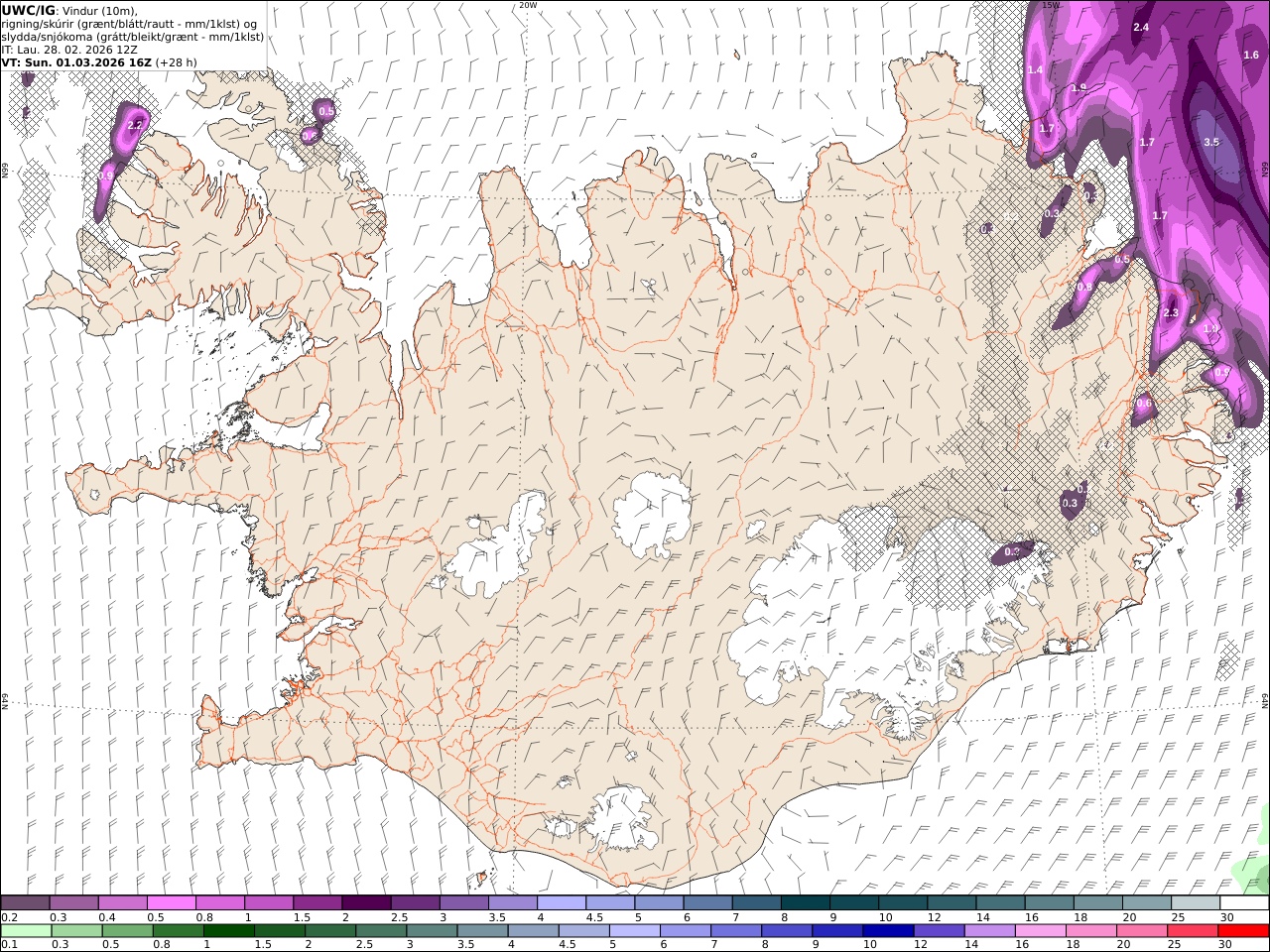Click the '15W' longitude label
Viewport: 1270px width, 952px height.
click(1052, 5)
